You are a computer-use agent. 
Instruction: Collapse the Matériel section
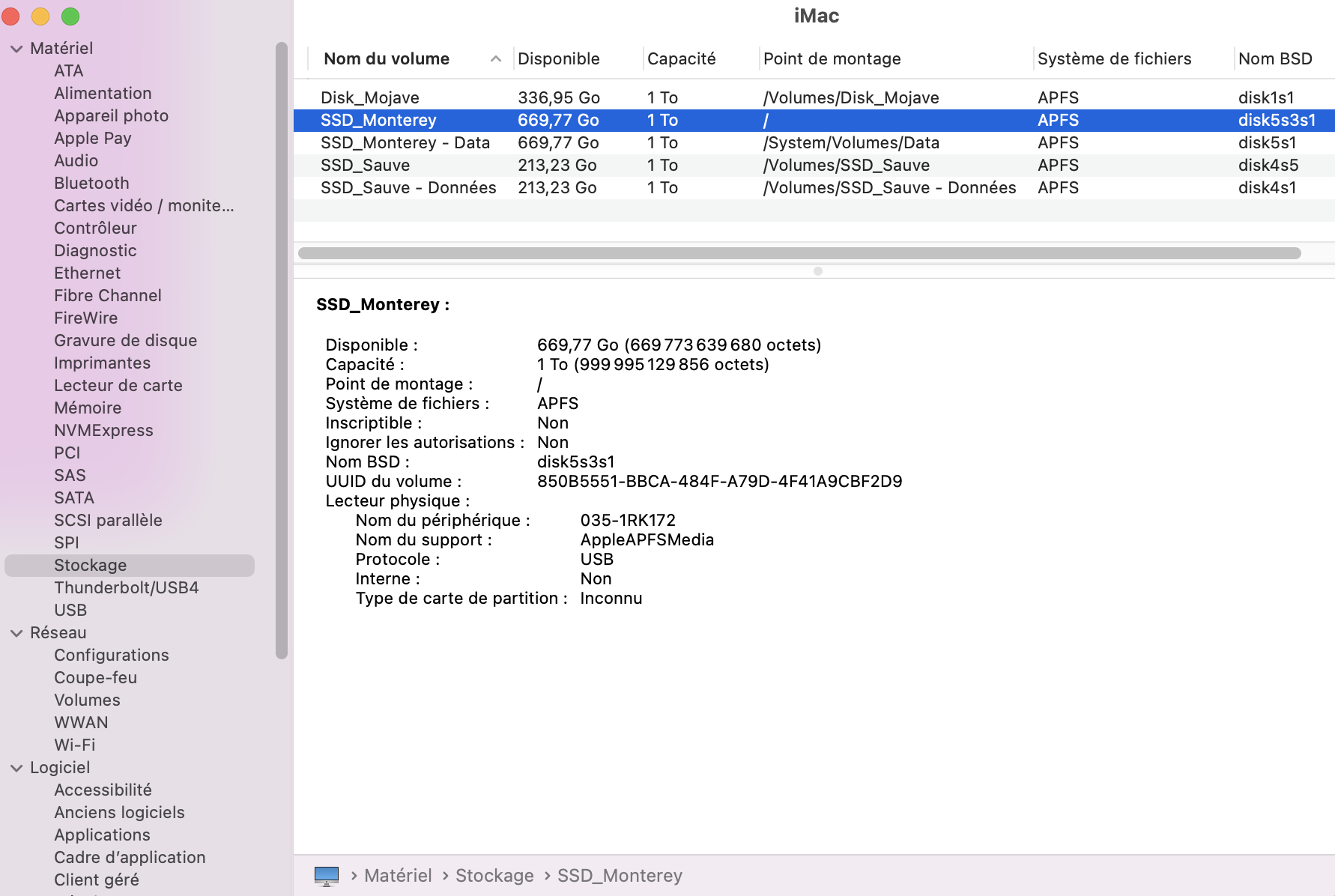pos(16,49)
